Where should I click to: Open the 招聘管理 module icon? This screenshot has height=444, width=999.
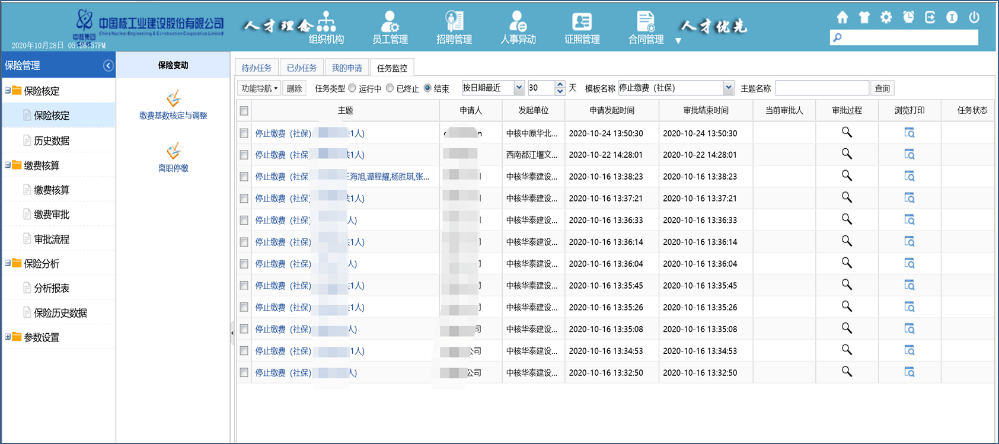[x=454, y=27]
